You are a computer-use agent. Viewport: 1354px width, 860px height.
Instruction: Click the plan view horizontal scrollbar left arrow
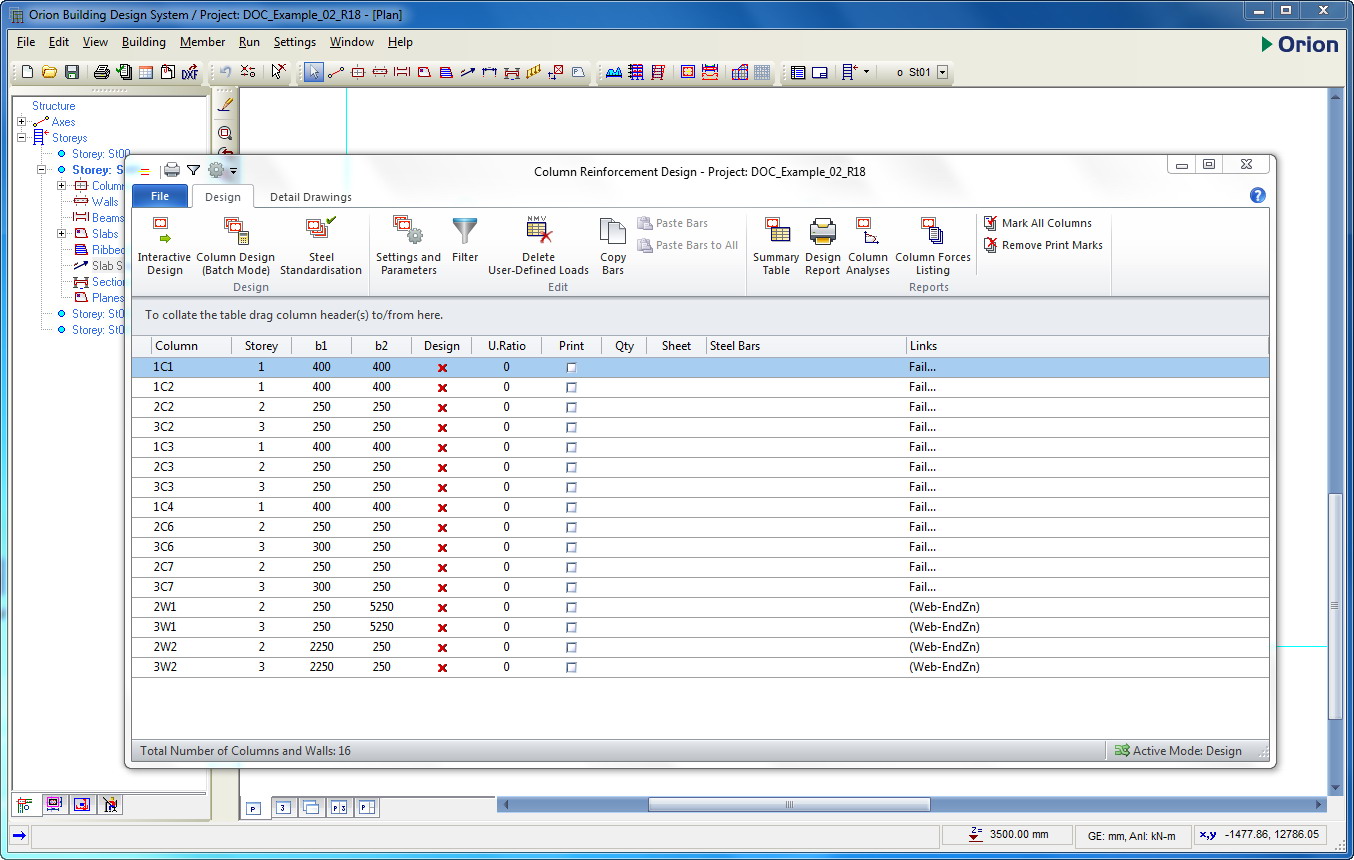(x=504, y=804)
